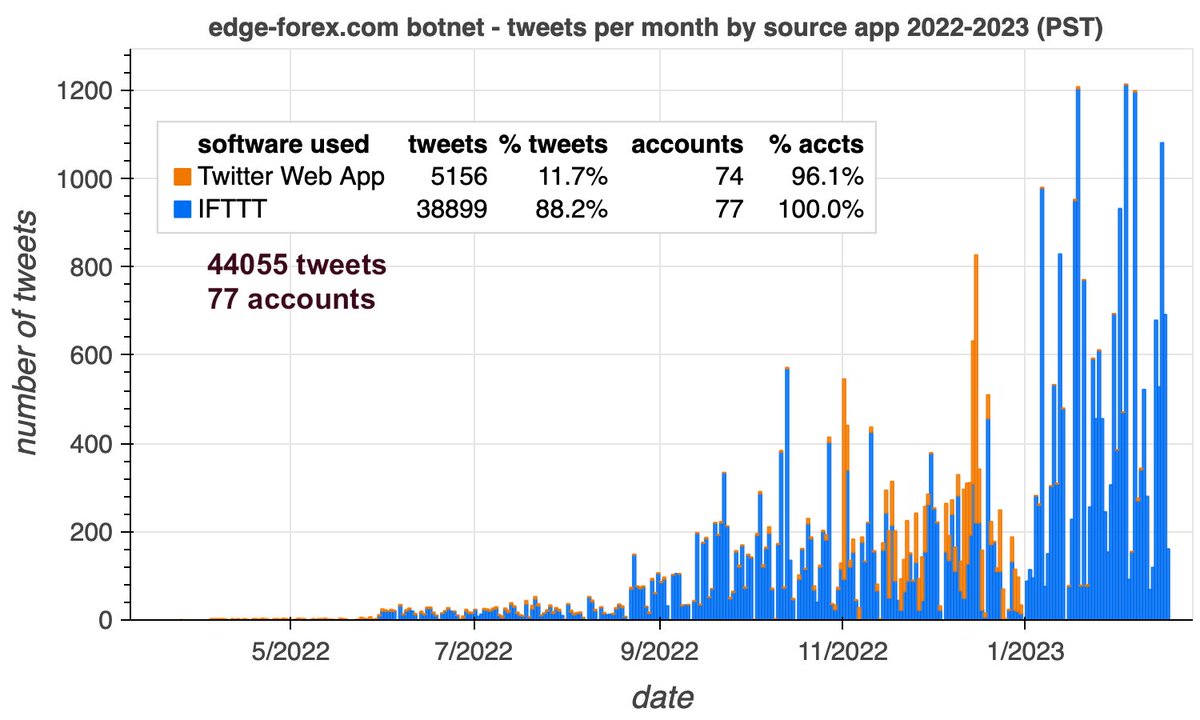Screen dimensions: 1200x720
Task: Click the '11.7%' tweets percentage
Action: click(571, 177)
